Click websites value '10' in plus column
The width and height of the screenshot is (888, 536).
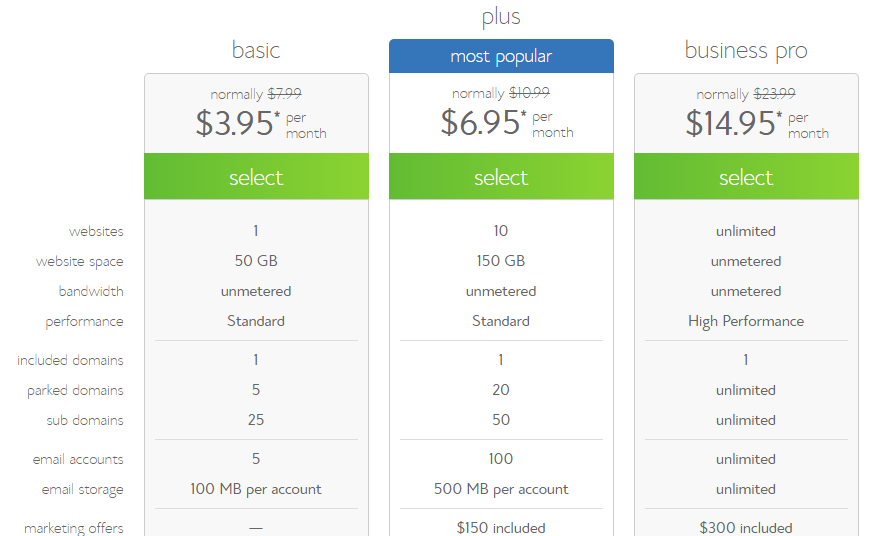click(501, 231)
